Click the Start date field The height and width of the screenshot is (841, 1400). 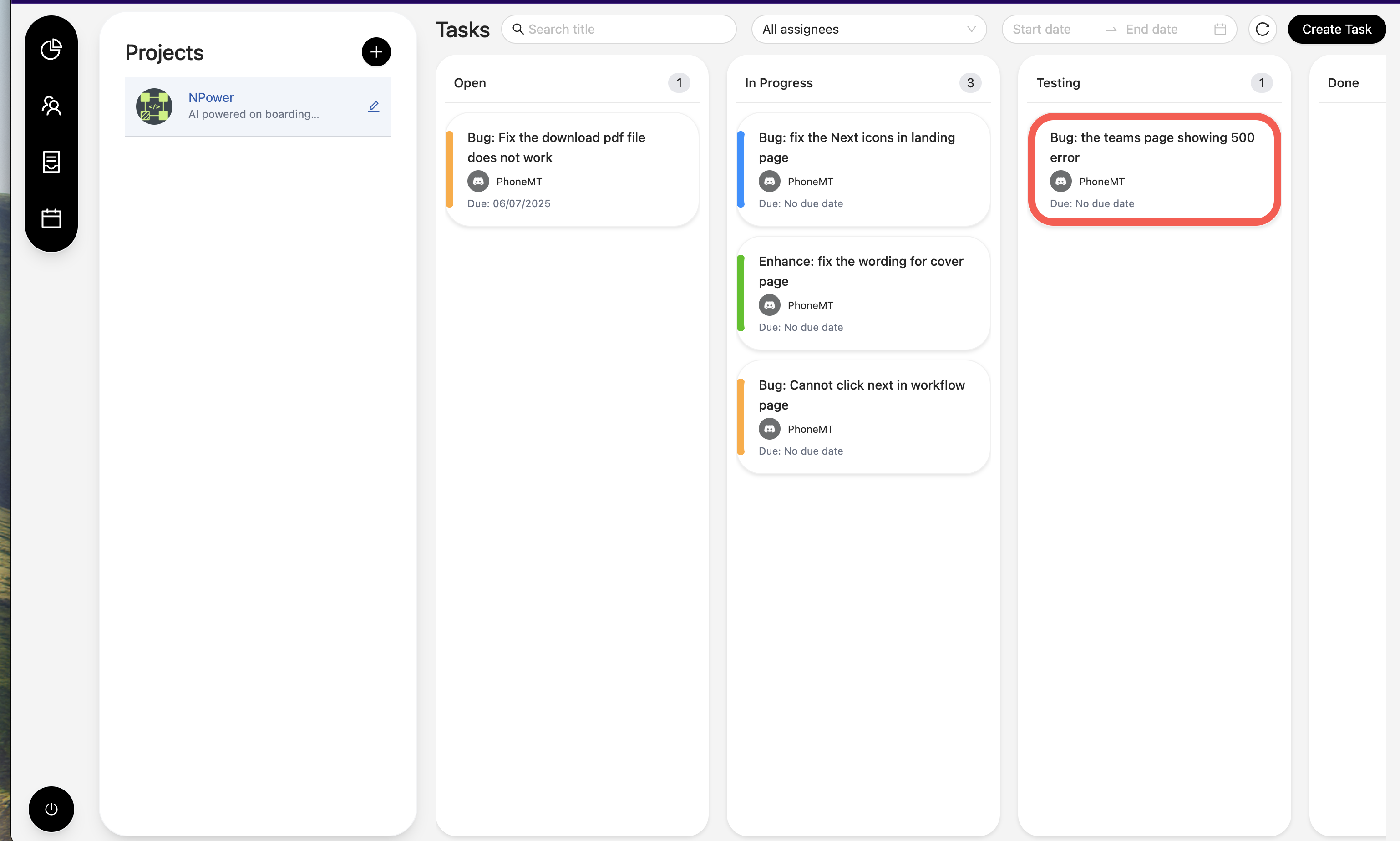coord(1049,30)
